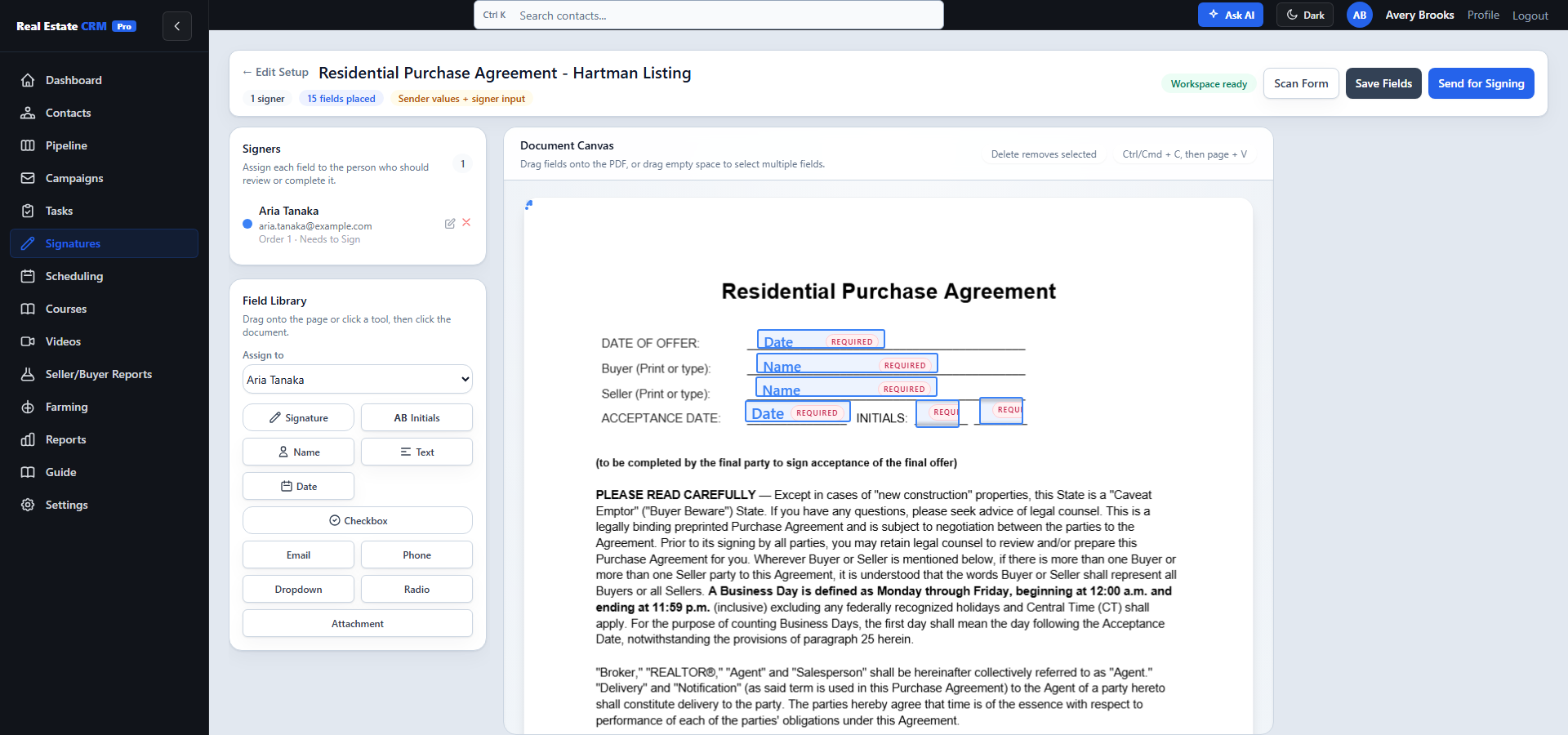This screenshot has width=1568, height=735.
Task: Open the Assign to Aria Tanaka dropdown
Action: tap(358, 379)
